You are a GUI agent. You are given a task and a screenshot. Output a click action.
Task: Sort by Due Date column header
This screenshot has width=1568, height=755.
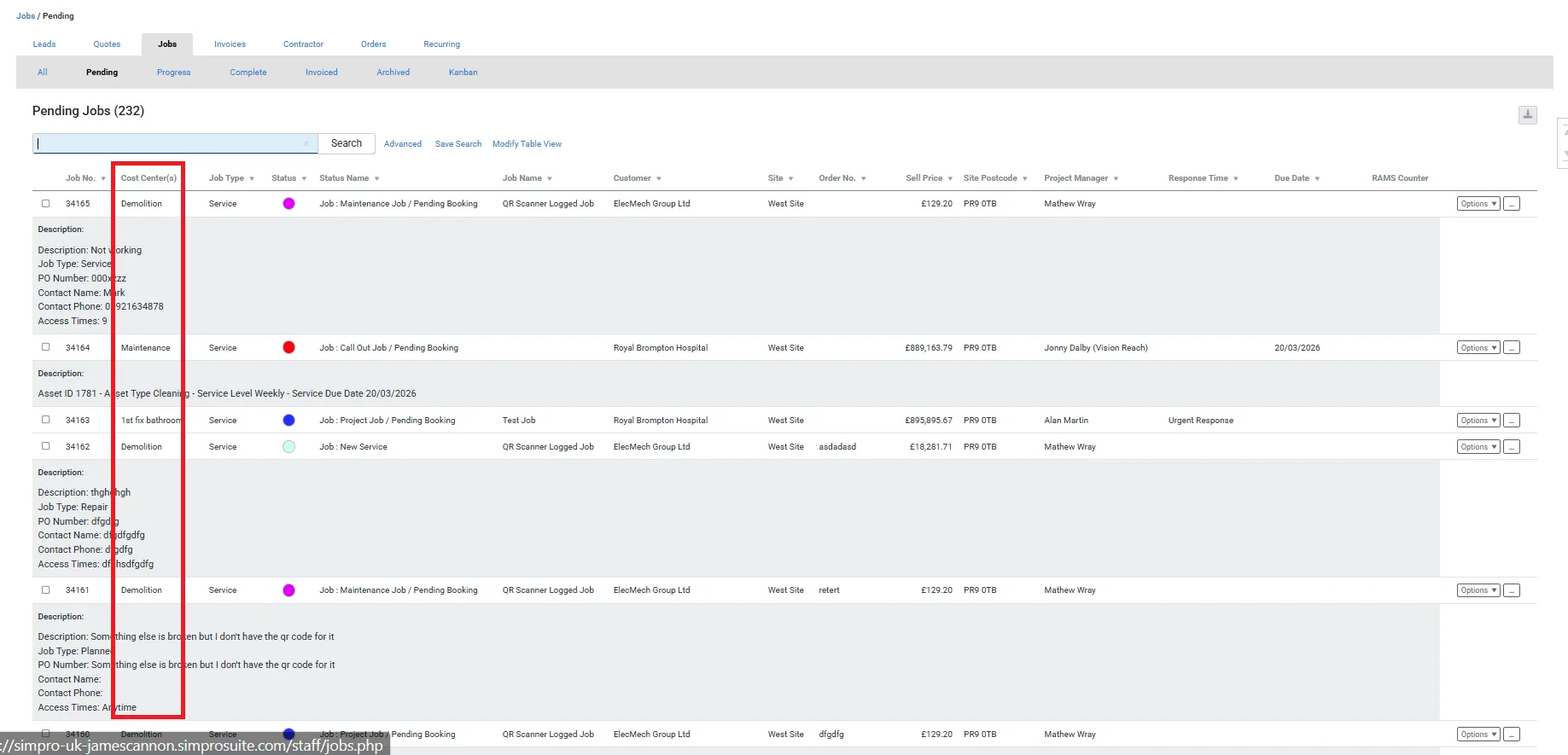pos(1297,178)
